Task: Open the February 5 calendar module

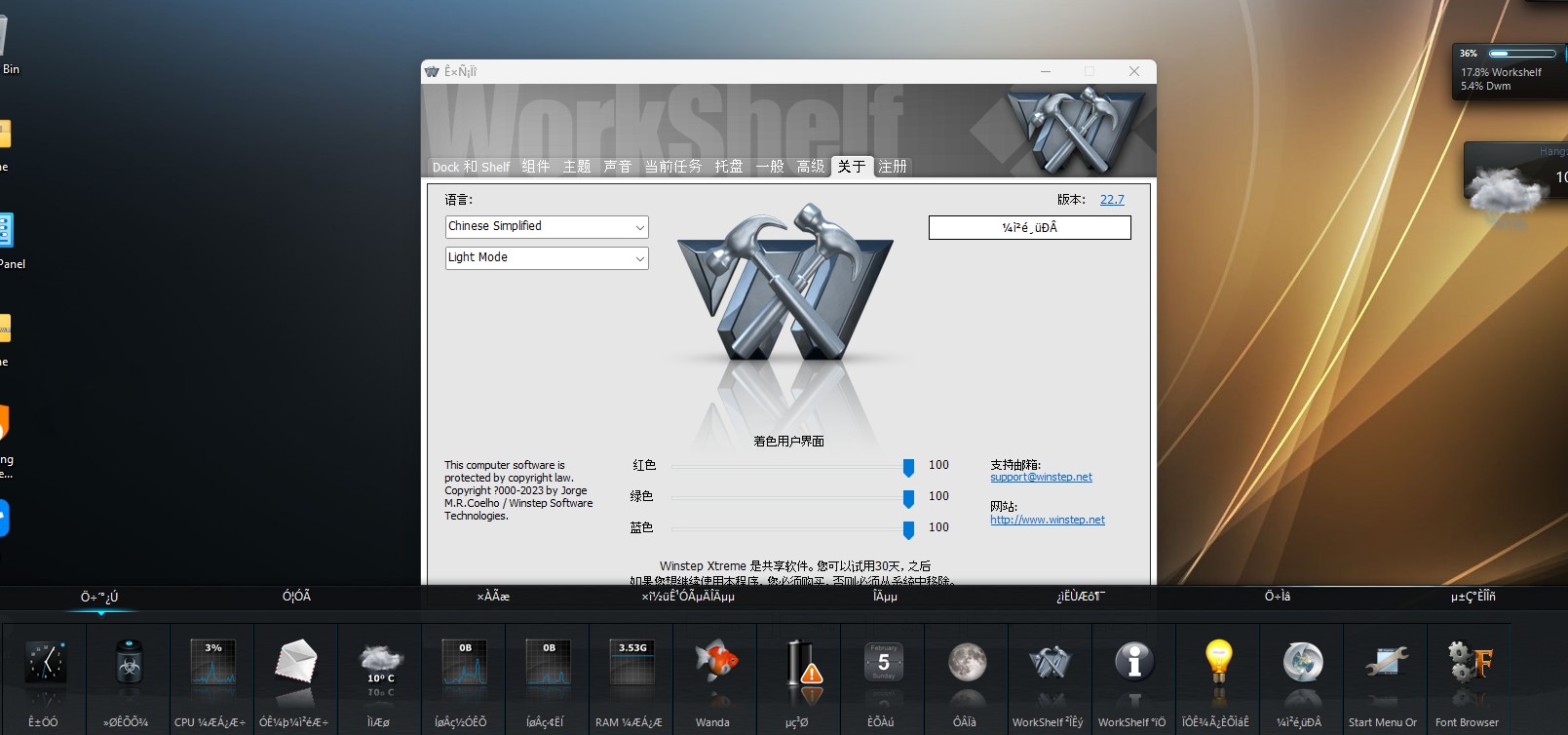Action: point(882,665)
